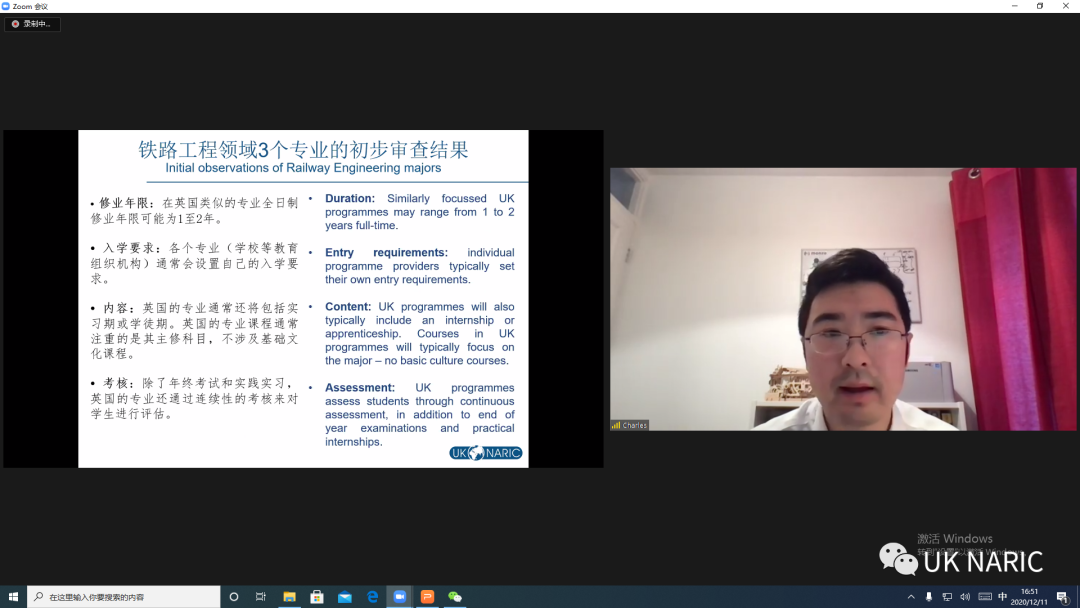Open the Action Center notifications

[x=1063, y=597]
